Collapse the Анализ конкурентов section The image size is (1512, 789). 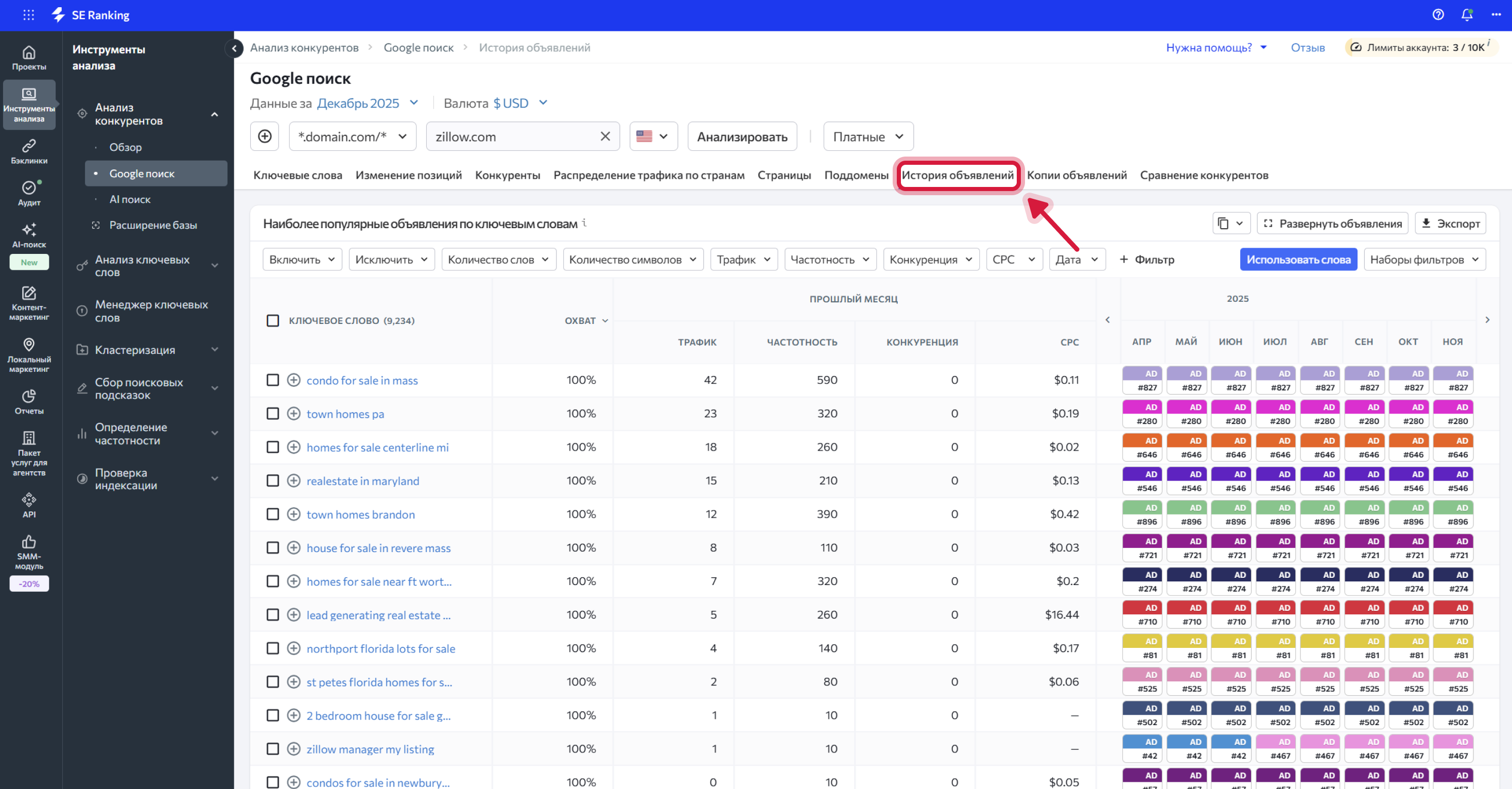pyautogui.click(x=215, y=114)
